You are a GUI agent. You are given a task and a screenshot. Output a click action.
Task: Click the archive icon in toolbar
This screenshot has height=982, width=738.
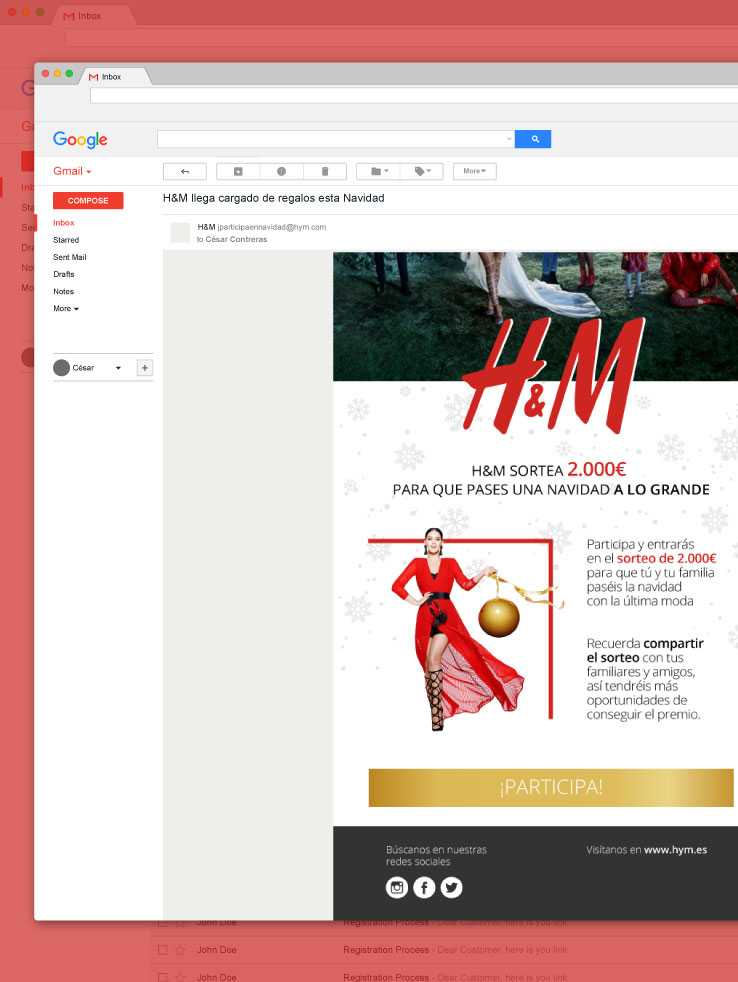[238, 171]
